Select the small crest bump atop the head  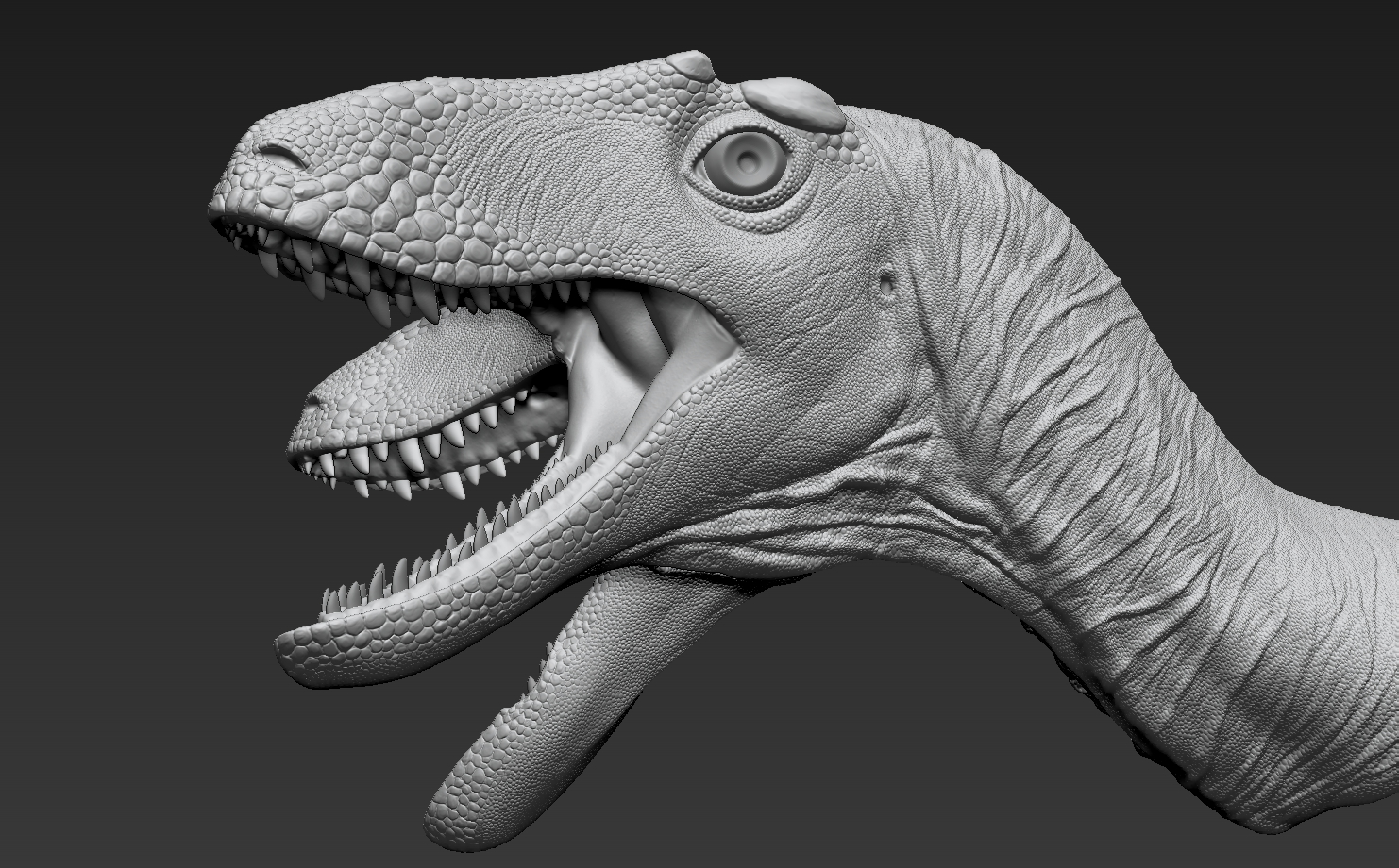692,65
